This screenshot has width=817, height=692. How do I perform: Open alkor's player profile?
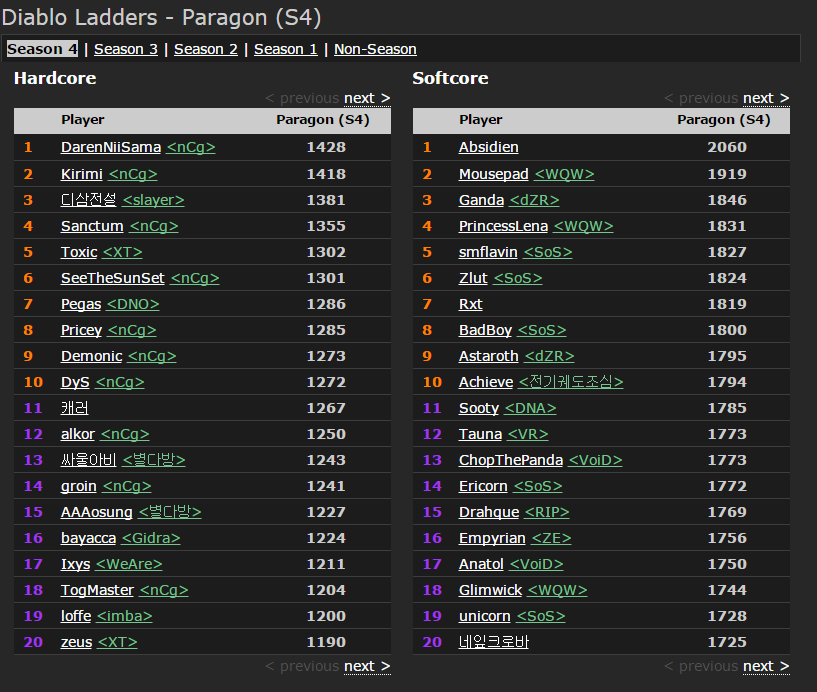click(x=78, y=434)
